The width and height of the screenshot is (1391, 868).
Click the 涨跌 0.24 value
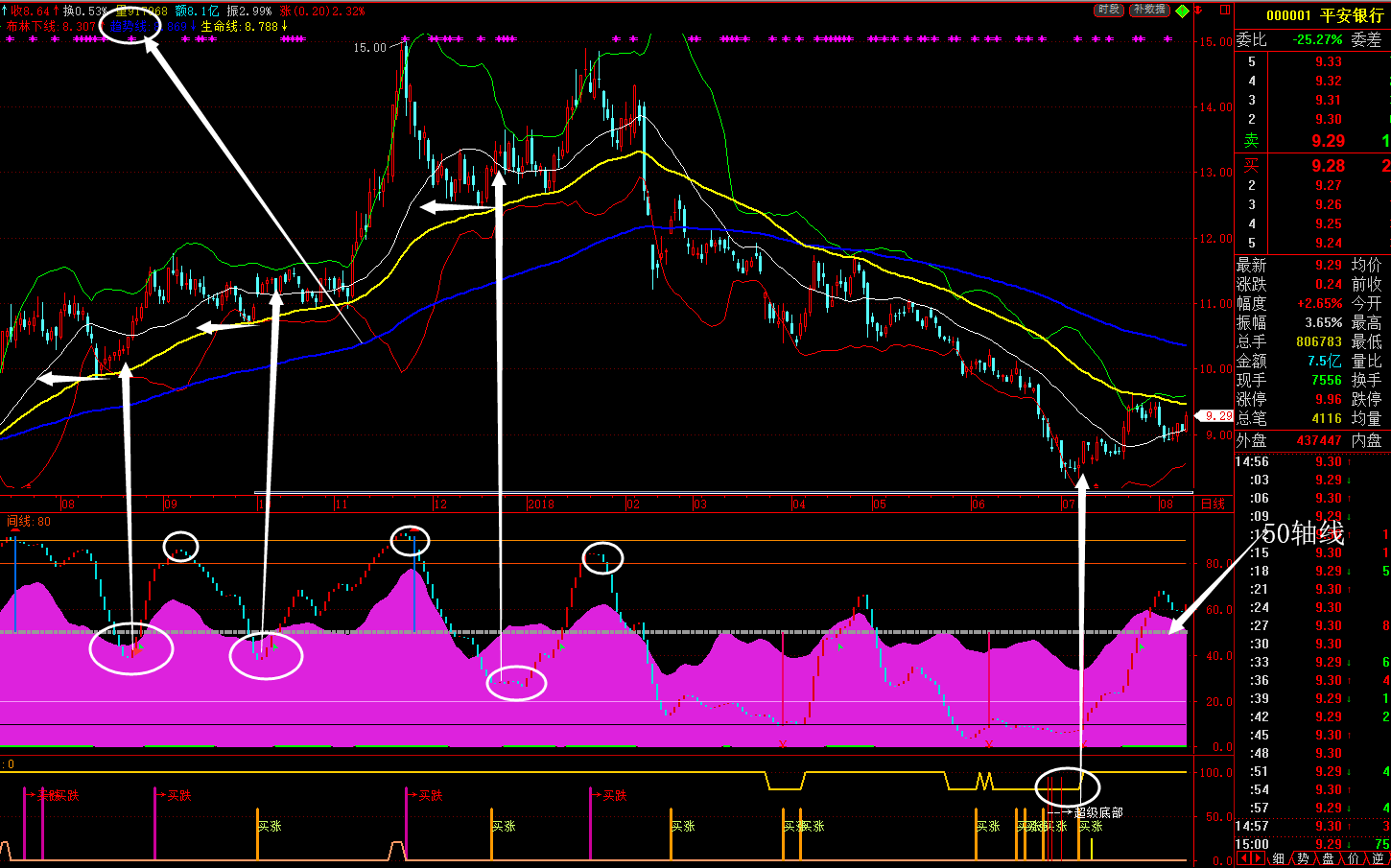[1329, 284]
